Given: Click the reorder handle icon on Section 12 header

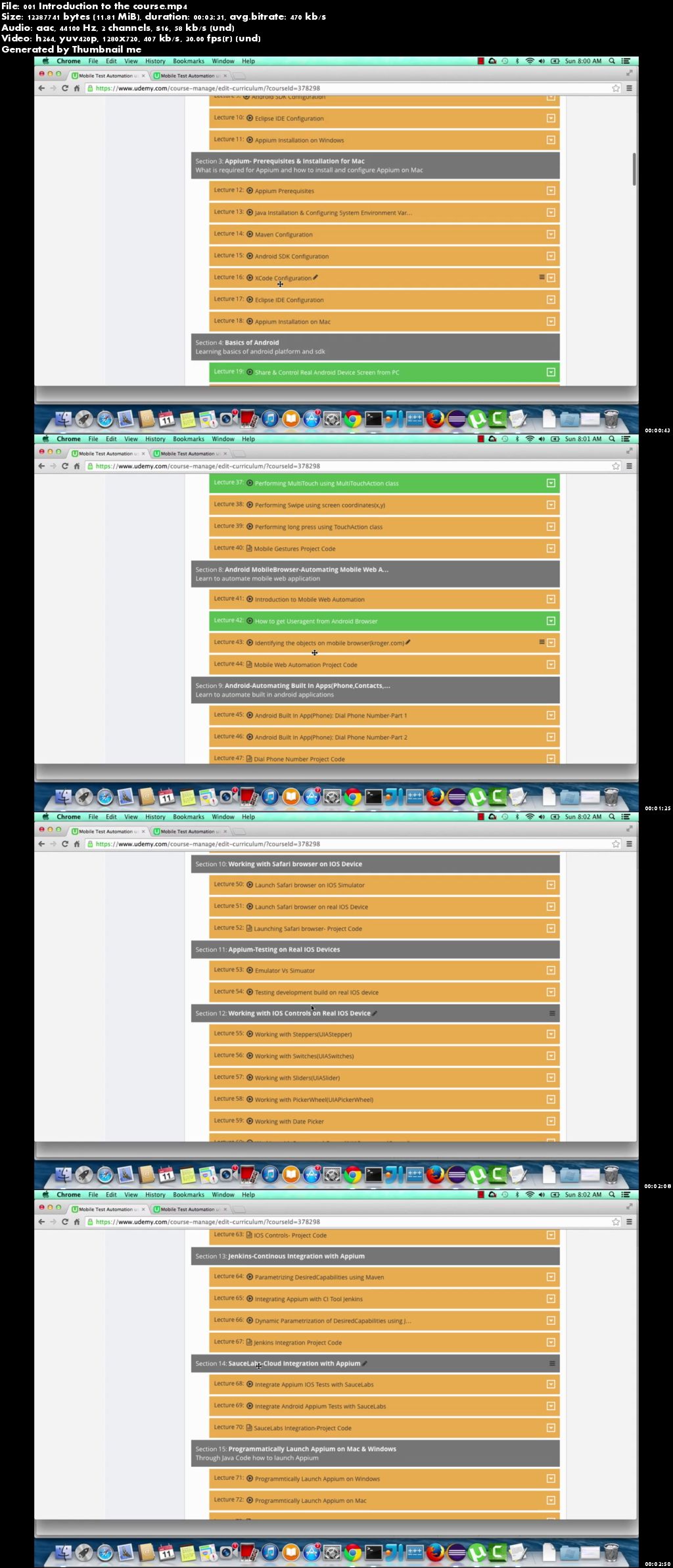Looking at the screenshot, I should pyautogui.click(x=552, y=1013).
